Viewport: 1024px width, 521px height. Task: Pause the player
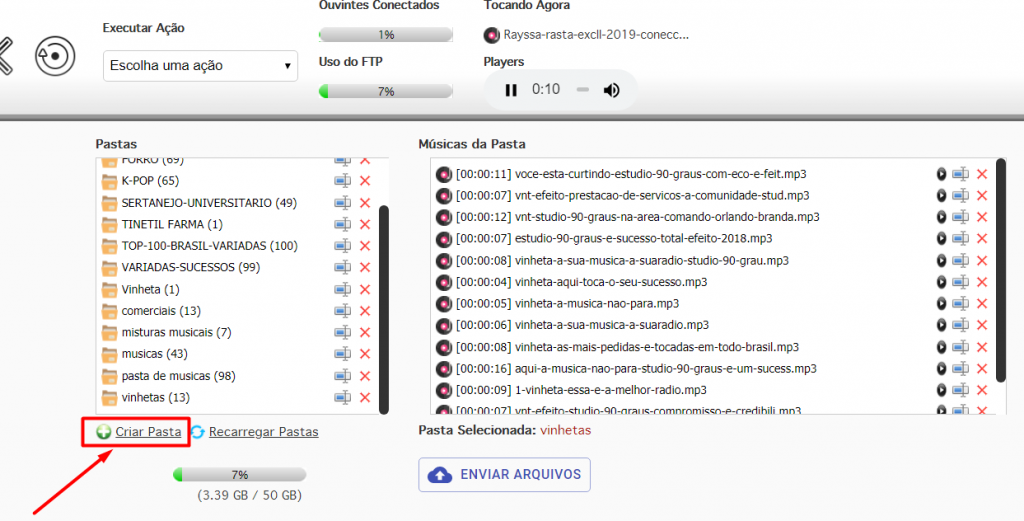[511, 90]
